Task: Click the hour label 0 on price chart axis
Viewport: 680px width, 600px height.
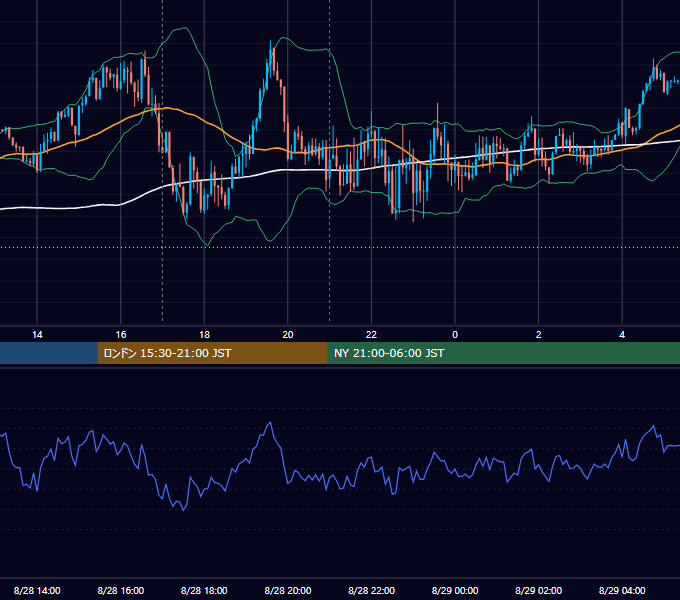Action: [x=455, y=335]
